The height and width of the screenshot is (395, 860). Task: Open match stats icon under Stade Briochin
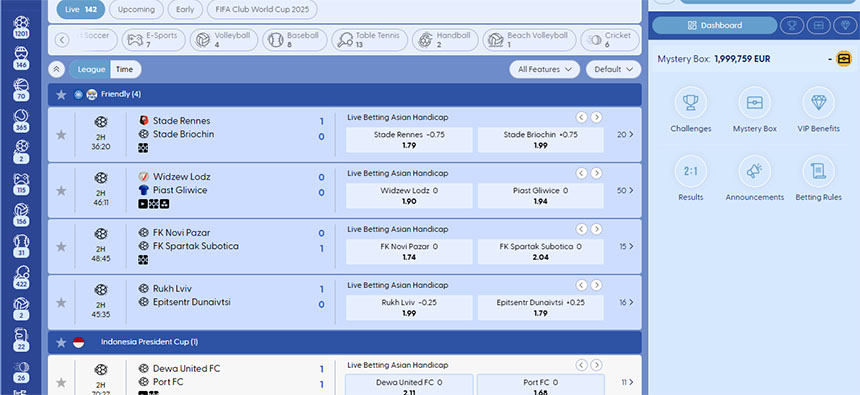point(143,148)
